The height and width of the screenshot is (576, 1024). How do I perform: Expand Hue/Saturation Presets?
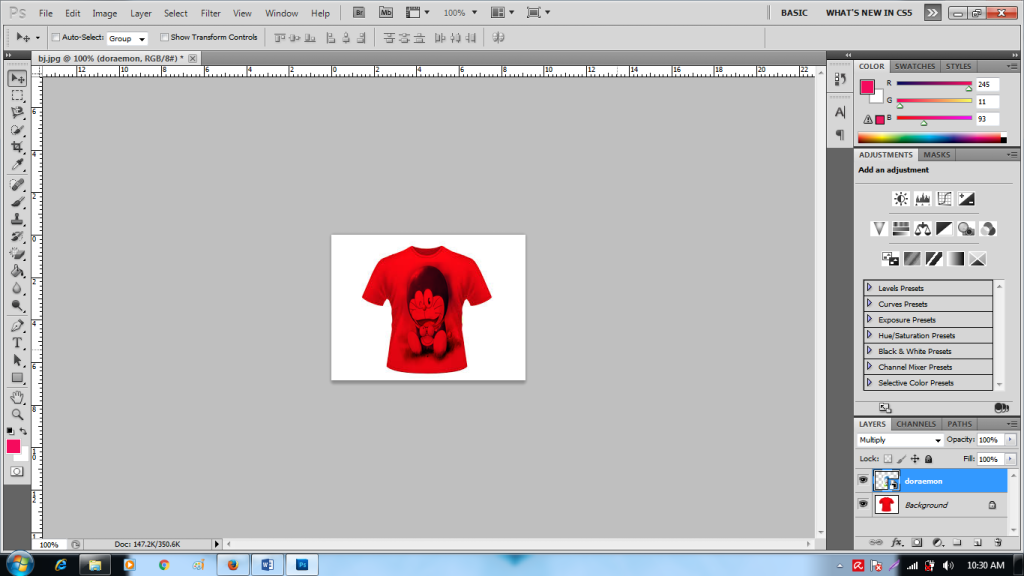(869, 336)
